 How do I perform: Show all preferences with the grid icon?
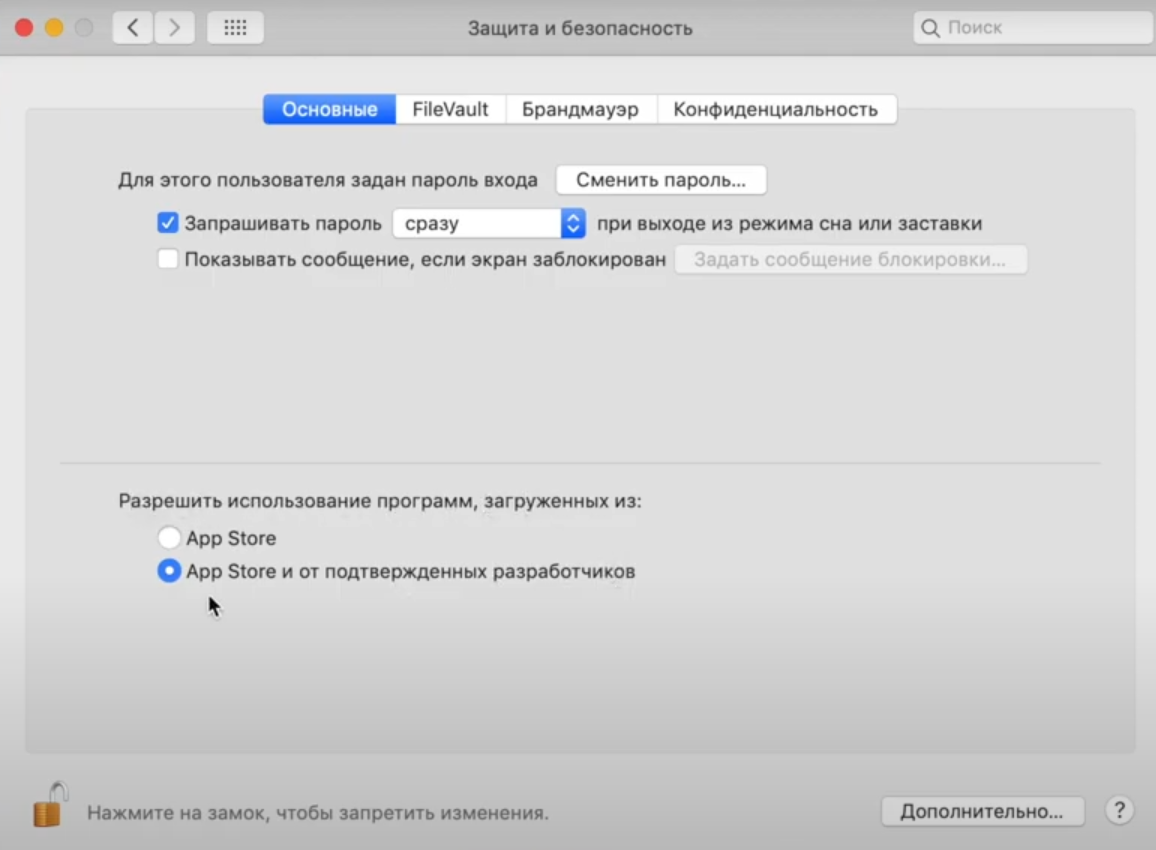(x=235, y=28)
